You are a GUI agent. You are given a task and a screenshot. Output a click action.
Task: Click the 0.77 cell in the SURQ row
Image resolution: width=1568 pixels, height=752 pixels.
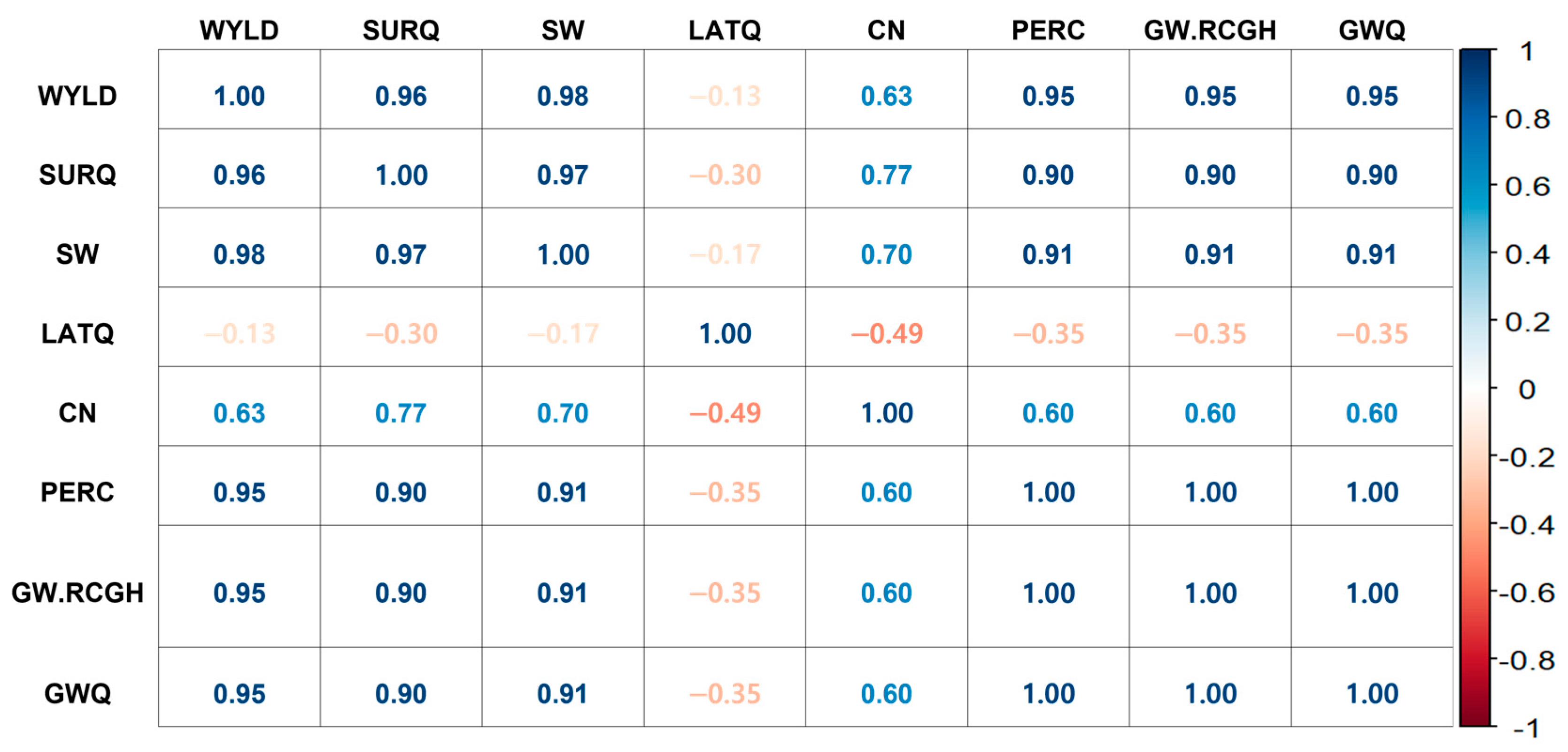(886, 175)
